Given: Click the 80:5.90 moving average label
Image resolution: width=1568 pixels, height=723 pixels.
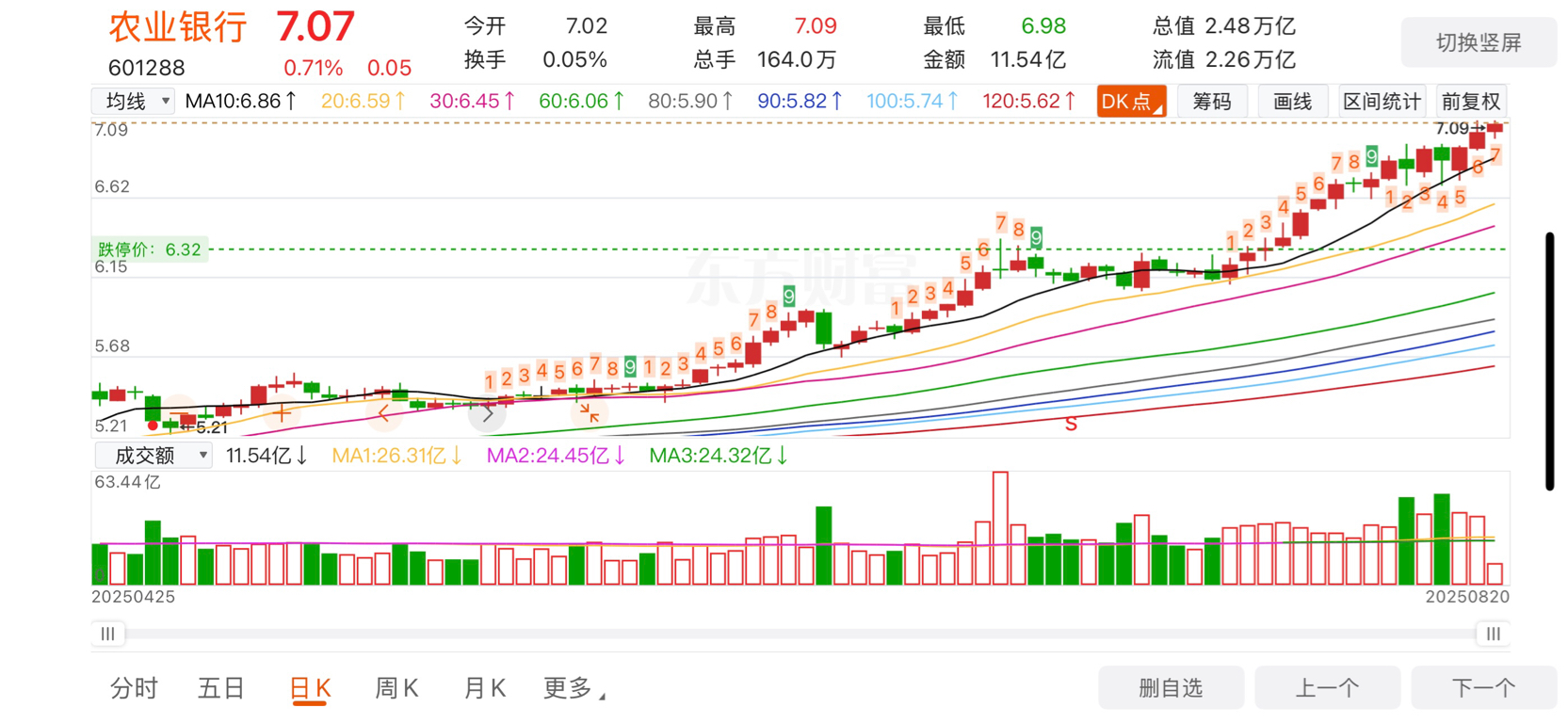Looking at the screenshot, I should 691,101.
